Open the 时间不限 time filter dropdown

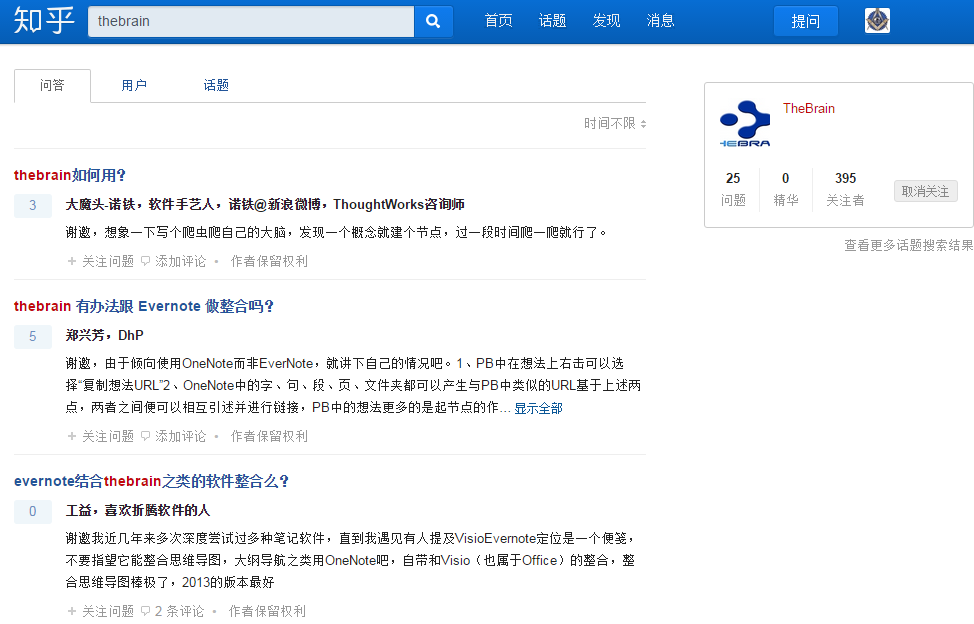[x=615, y=124]
